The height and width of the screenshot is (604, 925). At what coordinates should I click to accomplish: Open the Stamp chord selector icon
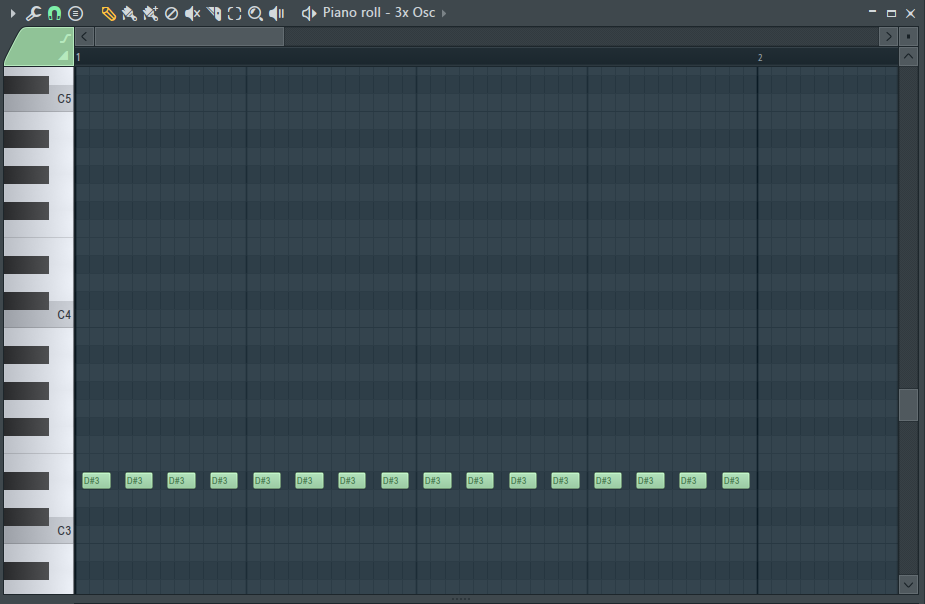tap(76, 13)
